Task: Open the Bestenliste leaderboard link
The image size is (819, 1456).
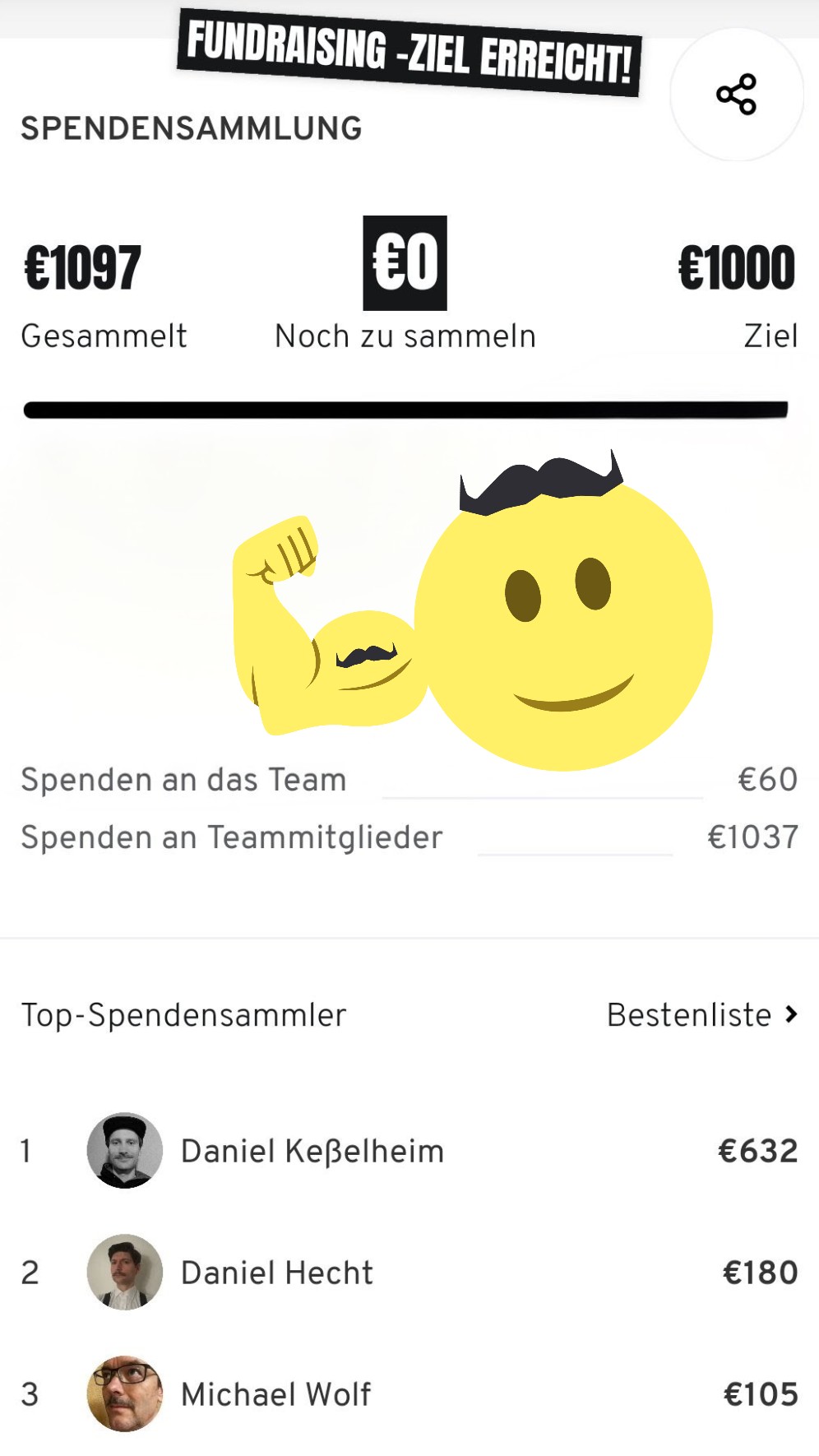Action: pyautogui.click(x=689, y=1015)
